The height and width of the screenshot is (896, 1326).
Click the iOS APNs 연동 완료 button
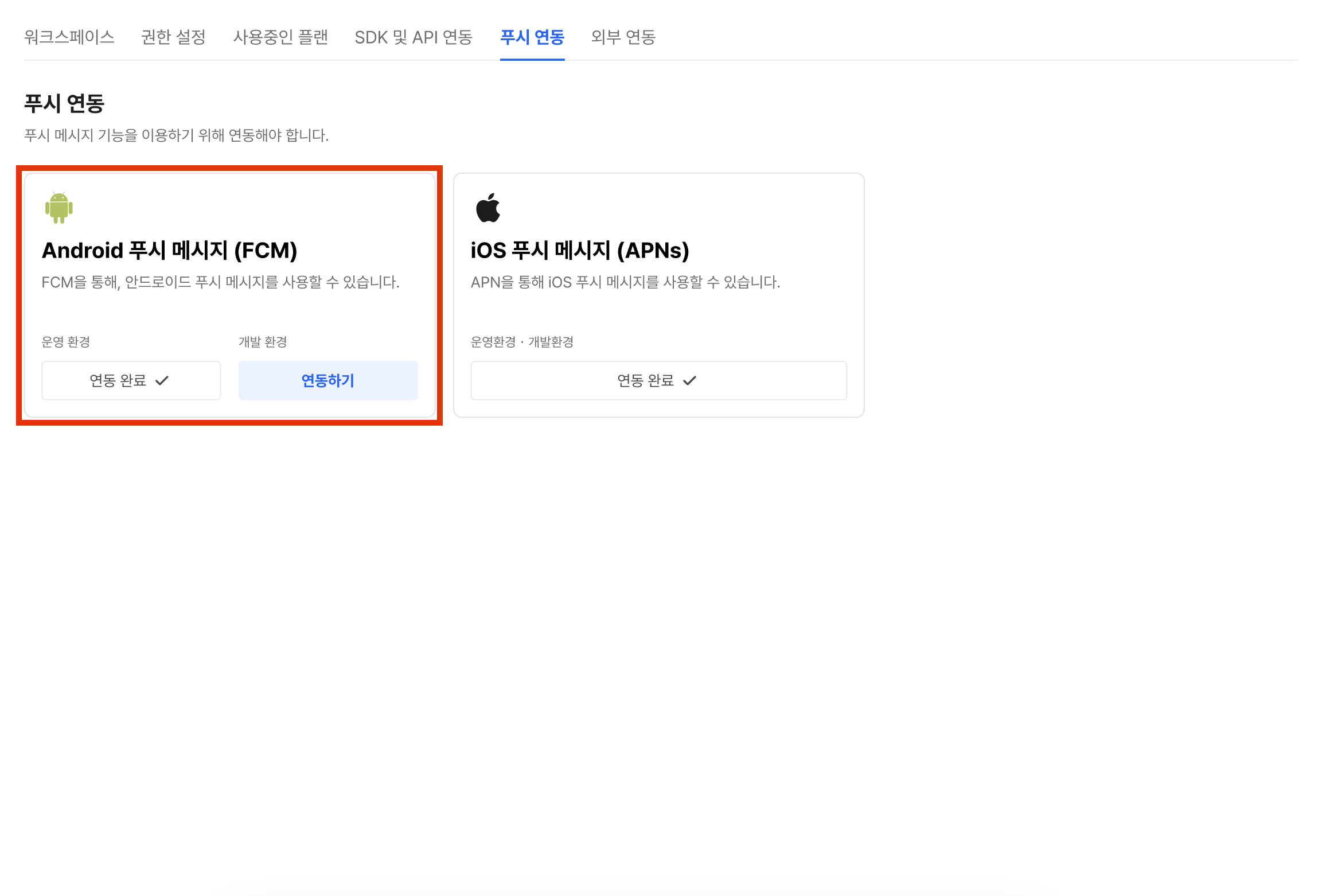click(658, 380)
